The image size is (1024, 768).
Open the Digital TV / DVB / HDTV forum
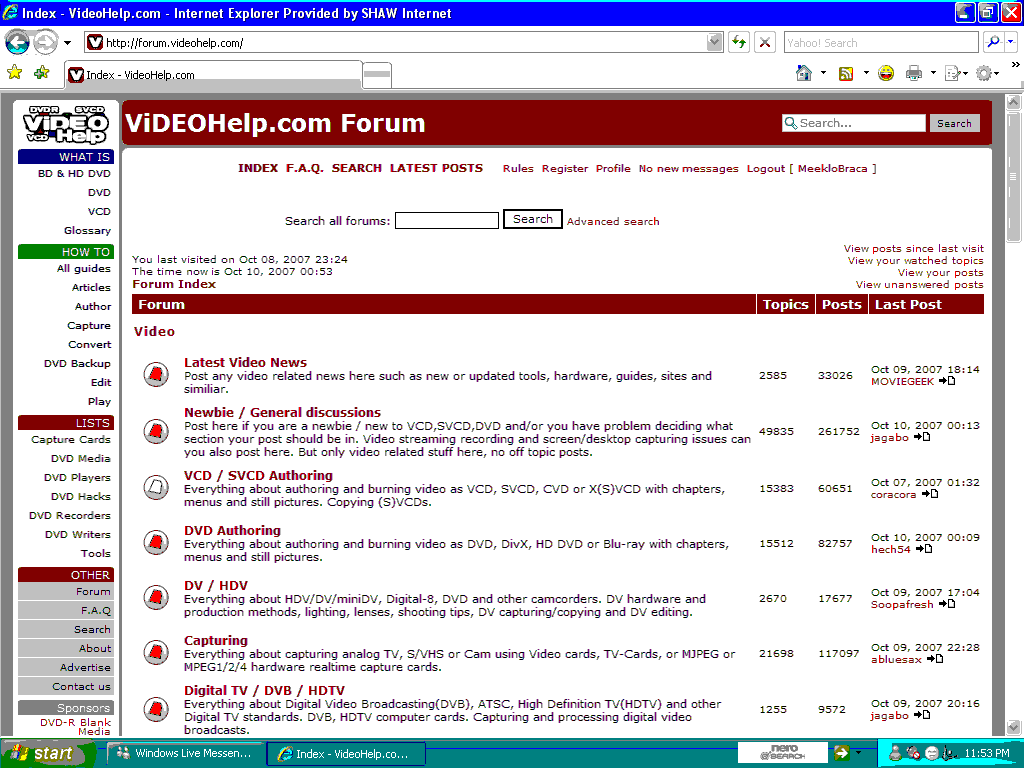(x=264, y=690)
